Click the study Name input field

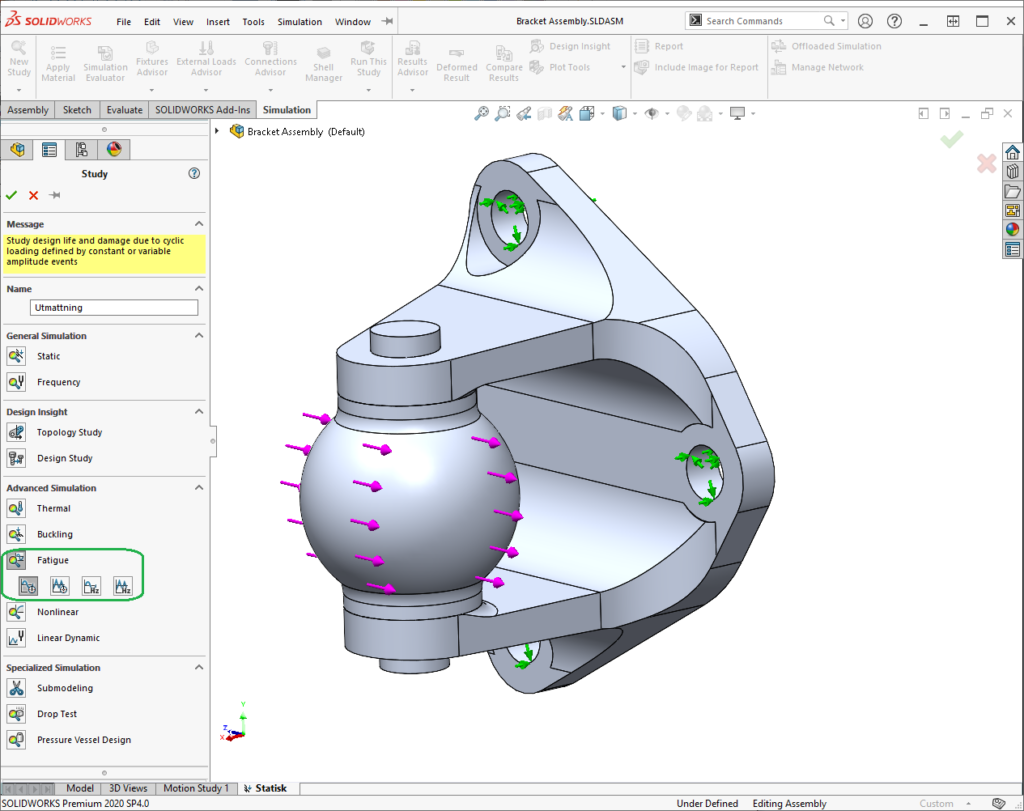pos(114,308)
